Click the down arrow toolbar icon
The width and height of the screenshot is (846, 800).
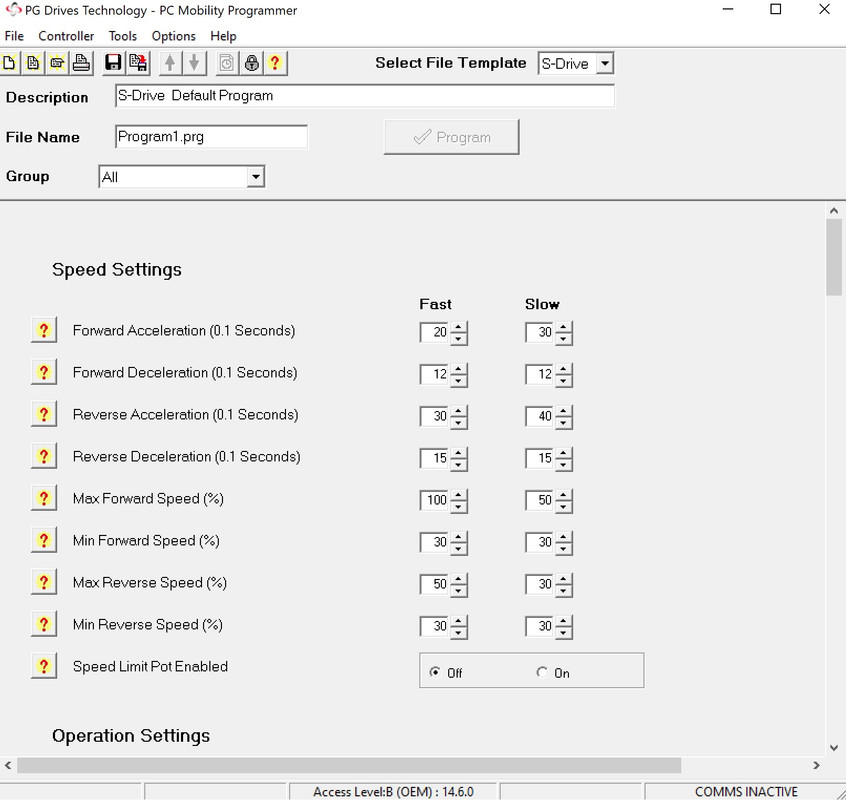point(194,63)
